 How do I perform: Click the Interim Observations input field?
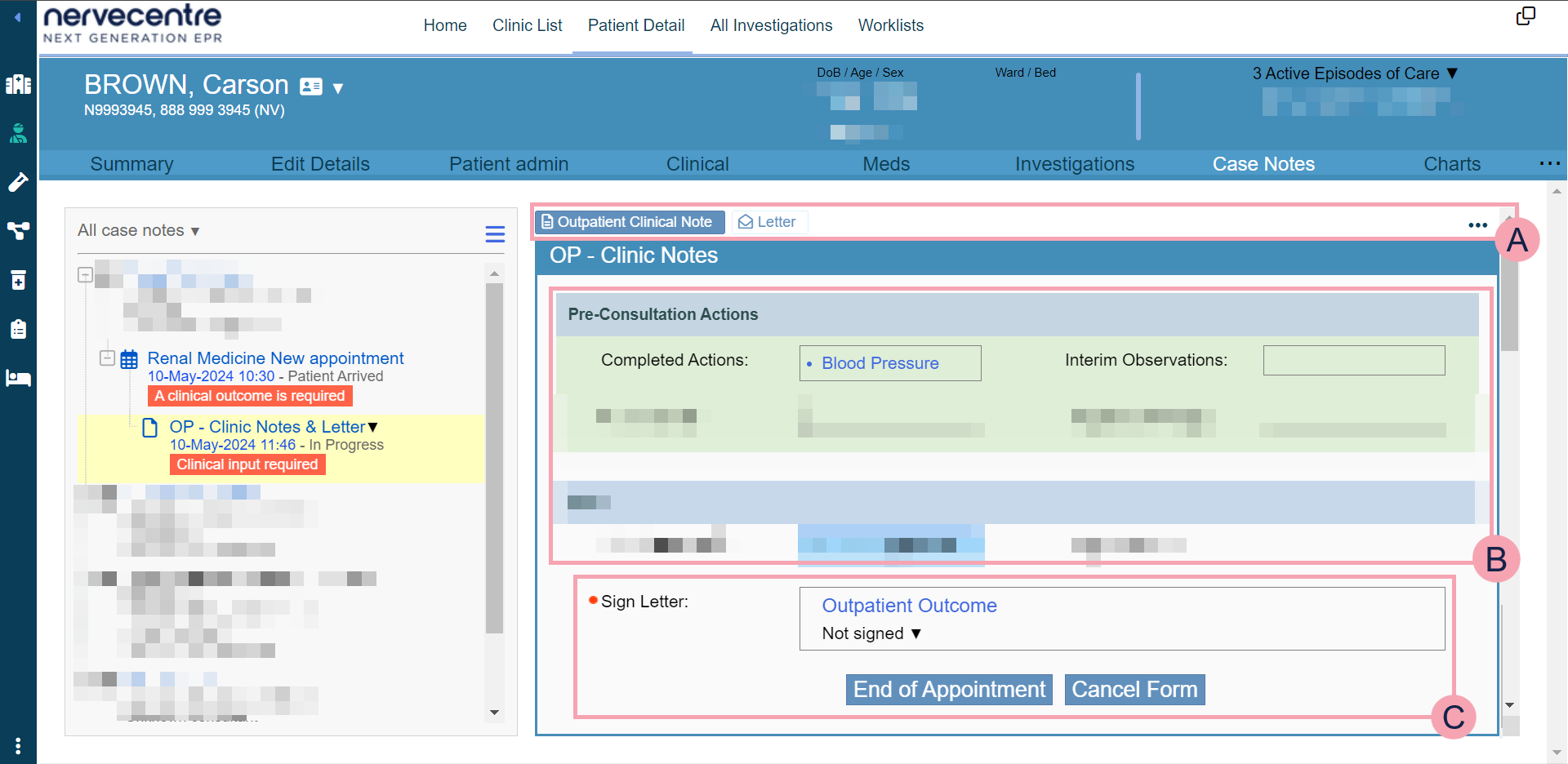click(x=1353, y=361)
